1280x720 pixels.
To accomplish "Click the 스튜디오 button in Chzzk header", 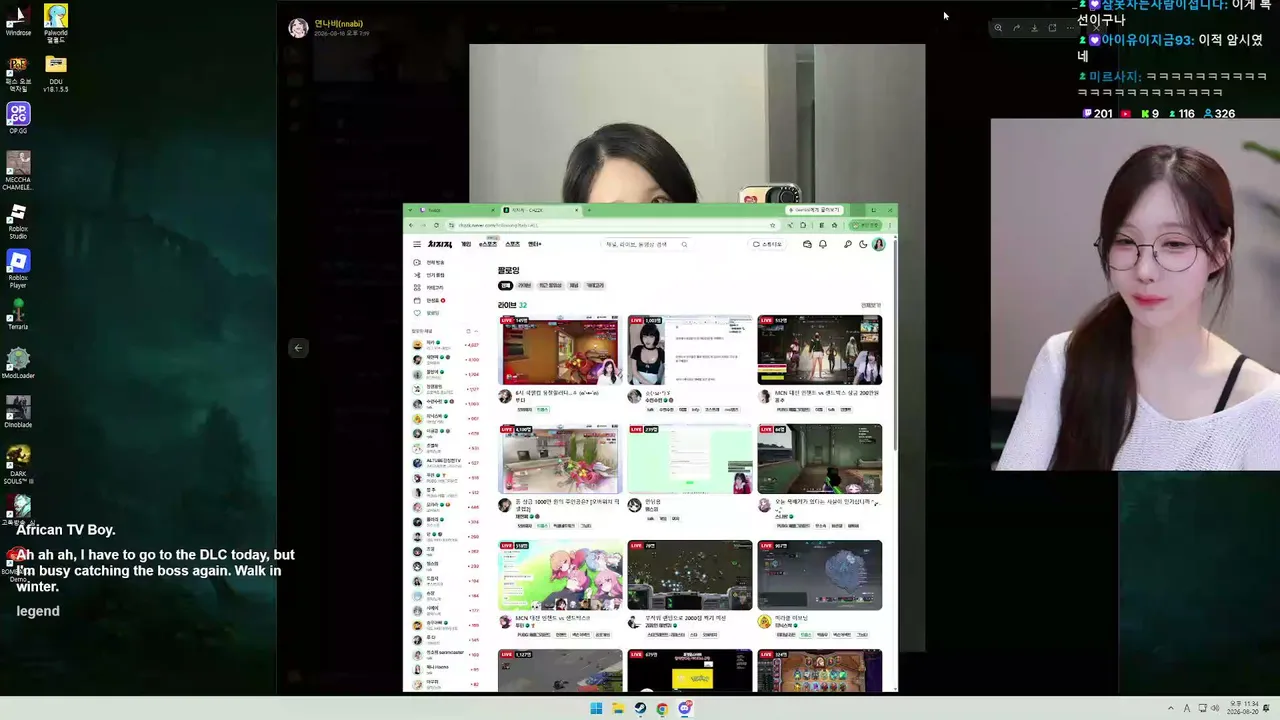I will tap(768, 244).
